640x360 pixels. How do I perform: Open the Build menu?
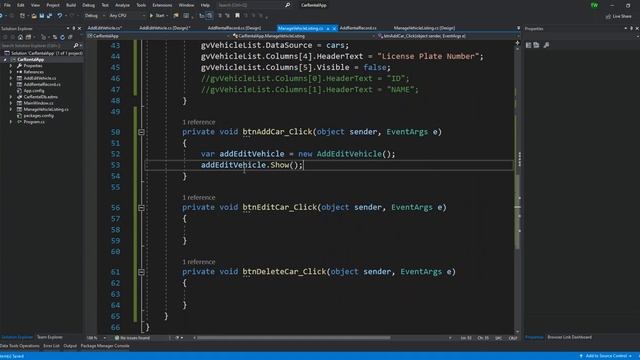pos(71,5)
